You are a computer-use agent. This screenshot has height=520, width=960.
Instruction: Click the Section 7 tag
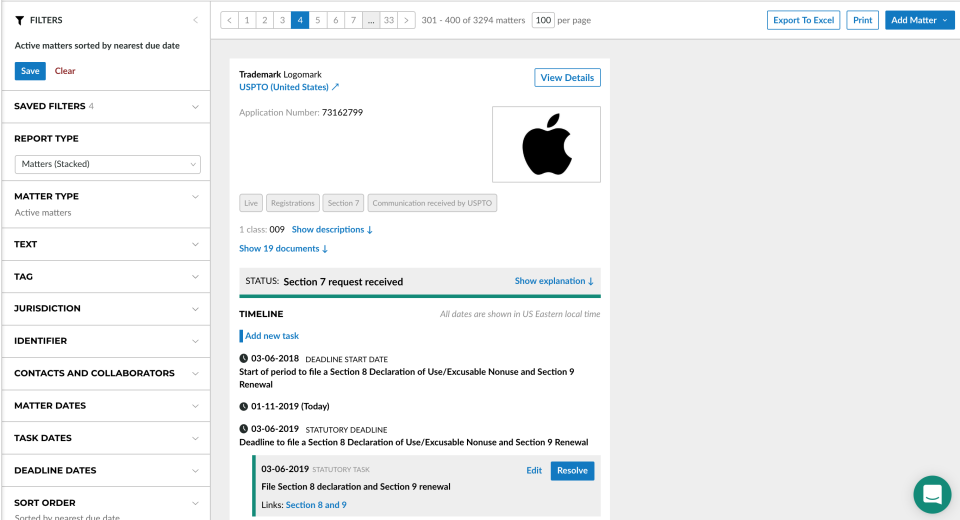click(x=343, y=203)
